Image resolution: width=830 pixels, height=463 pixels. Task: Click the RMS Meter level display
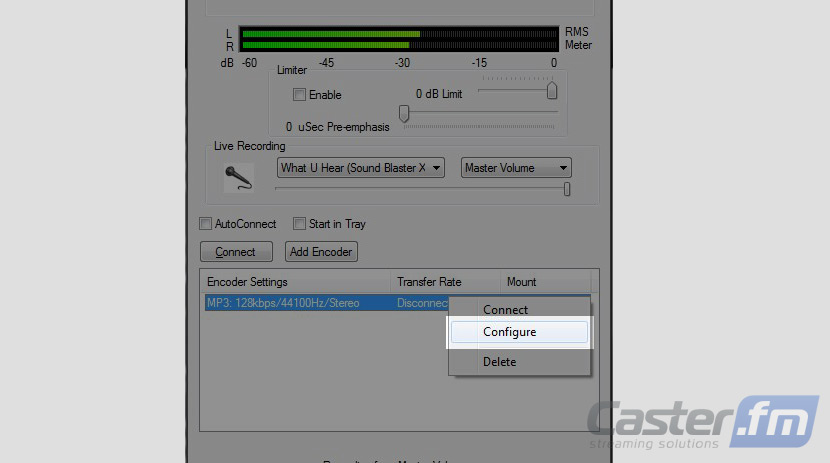[x=399, y=39]
